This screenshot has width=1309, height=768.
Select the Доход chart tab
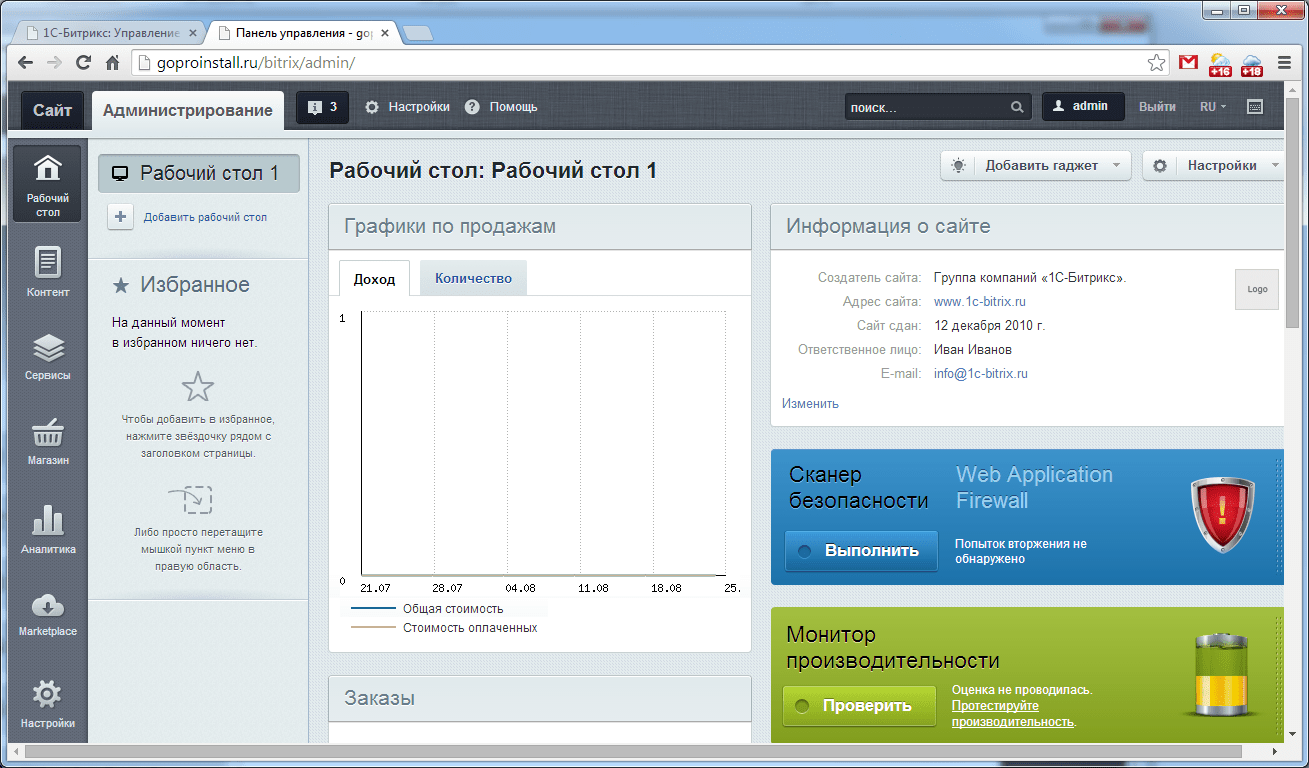[374, 279]
